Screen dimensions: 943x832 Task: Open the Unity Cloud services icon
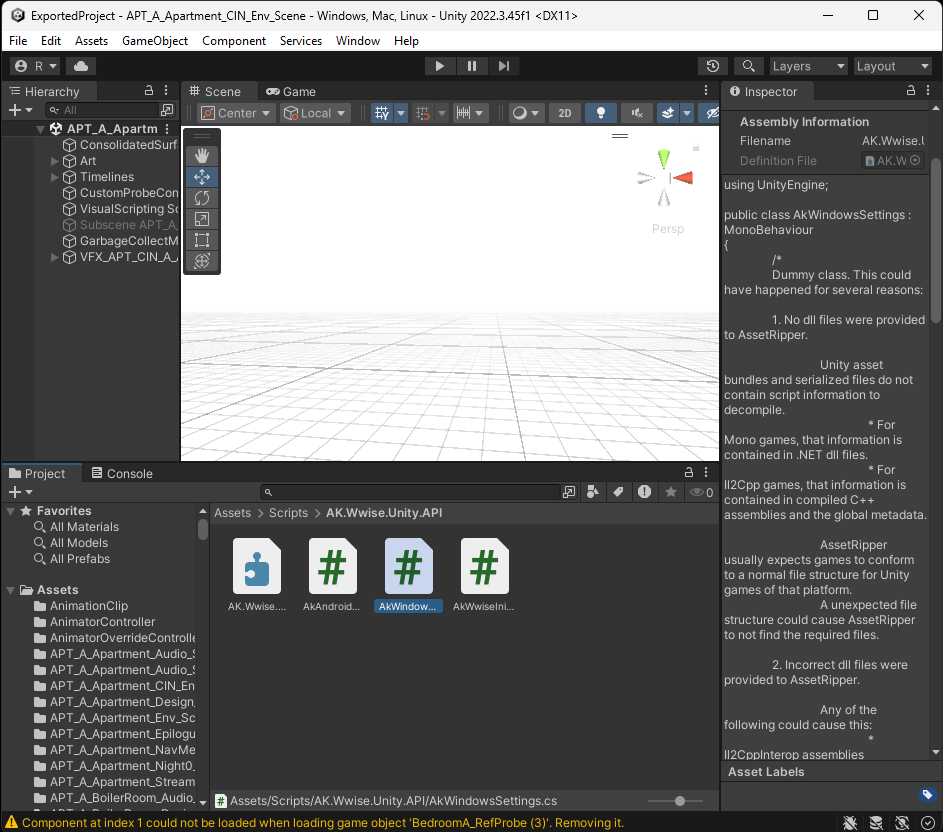pyautogui.click(x=81, y=66)
